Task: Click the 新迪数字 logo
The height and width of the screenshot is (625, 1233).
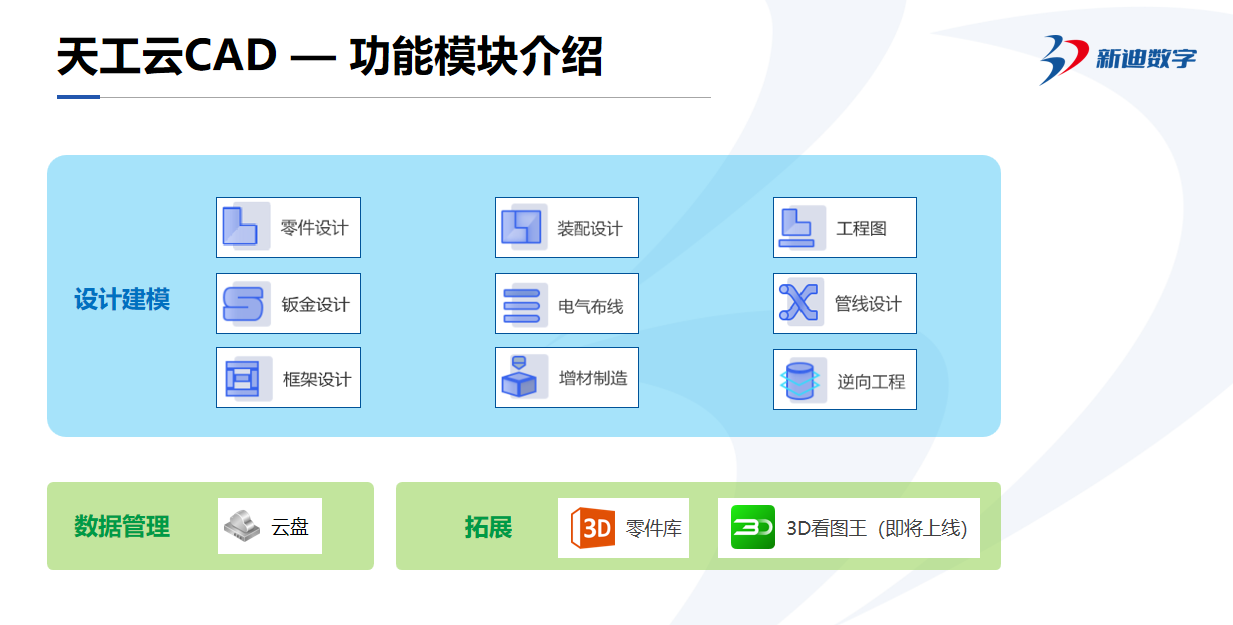Action: 1117,58
